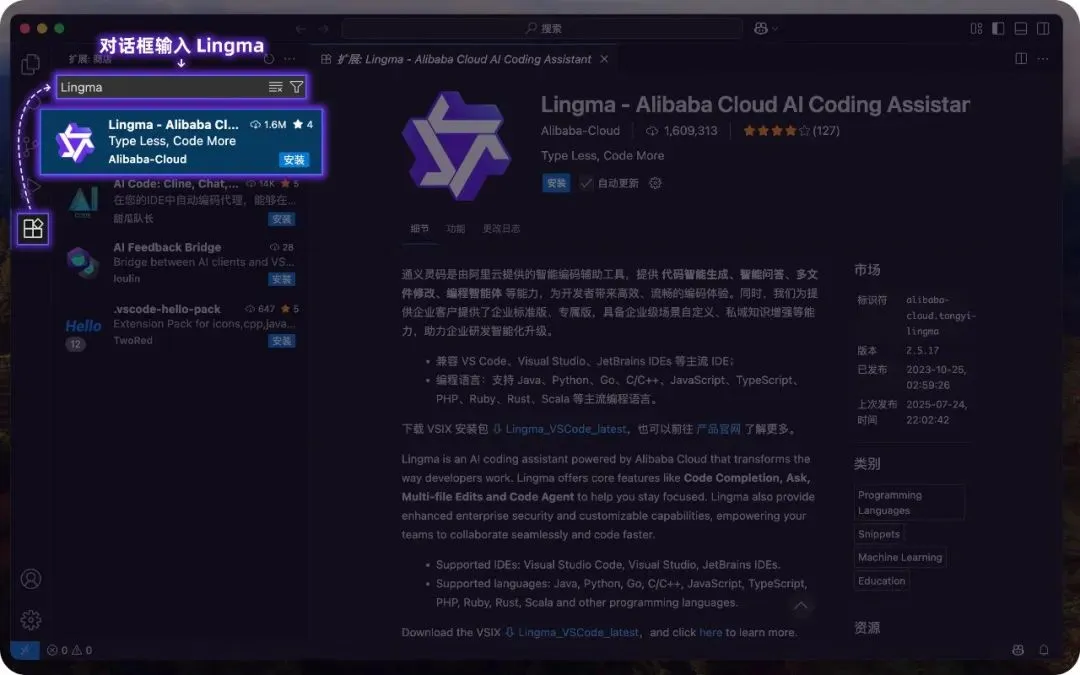
Task: Split the editor to the right
Action: 1021,59
